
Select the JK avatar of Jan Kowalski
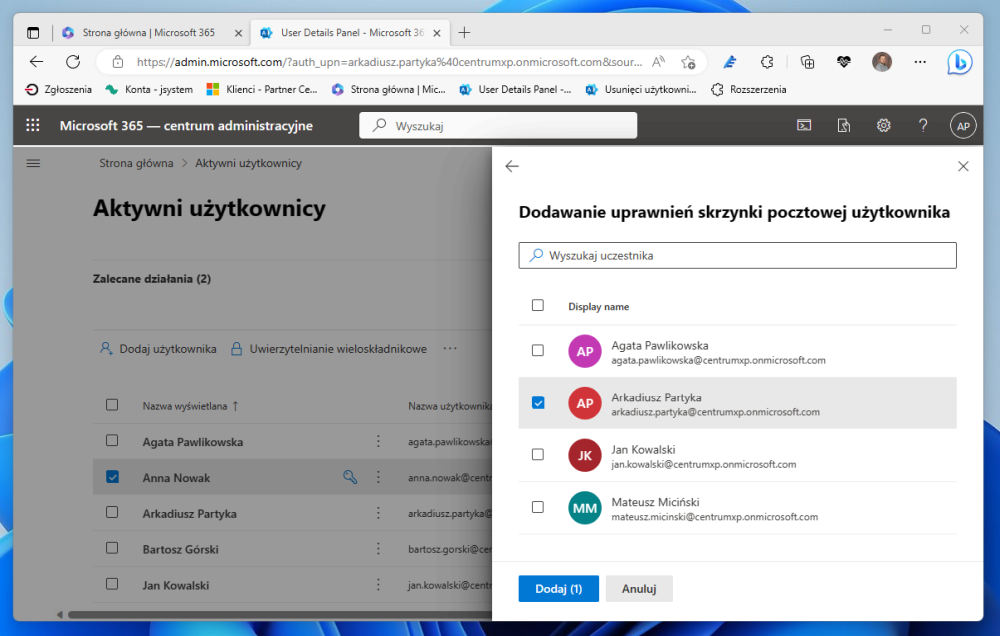pyautogui.click(x=585, y=455)
